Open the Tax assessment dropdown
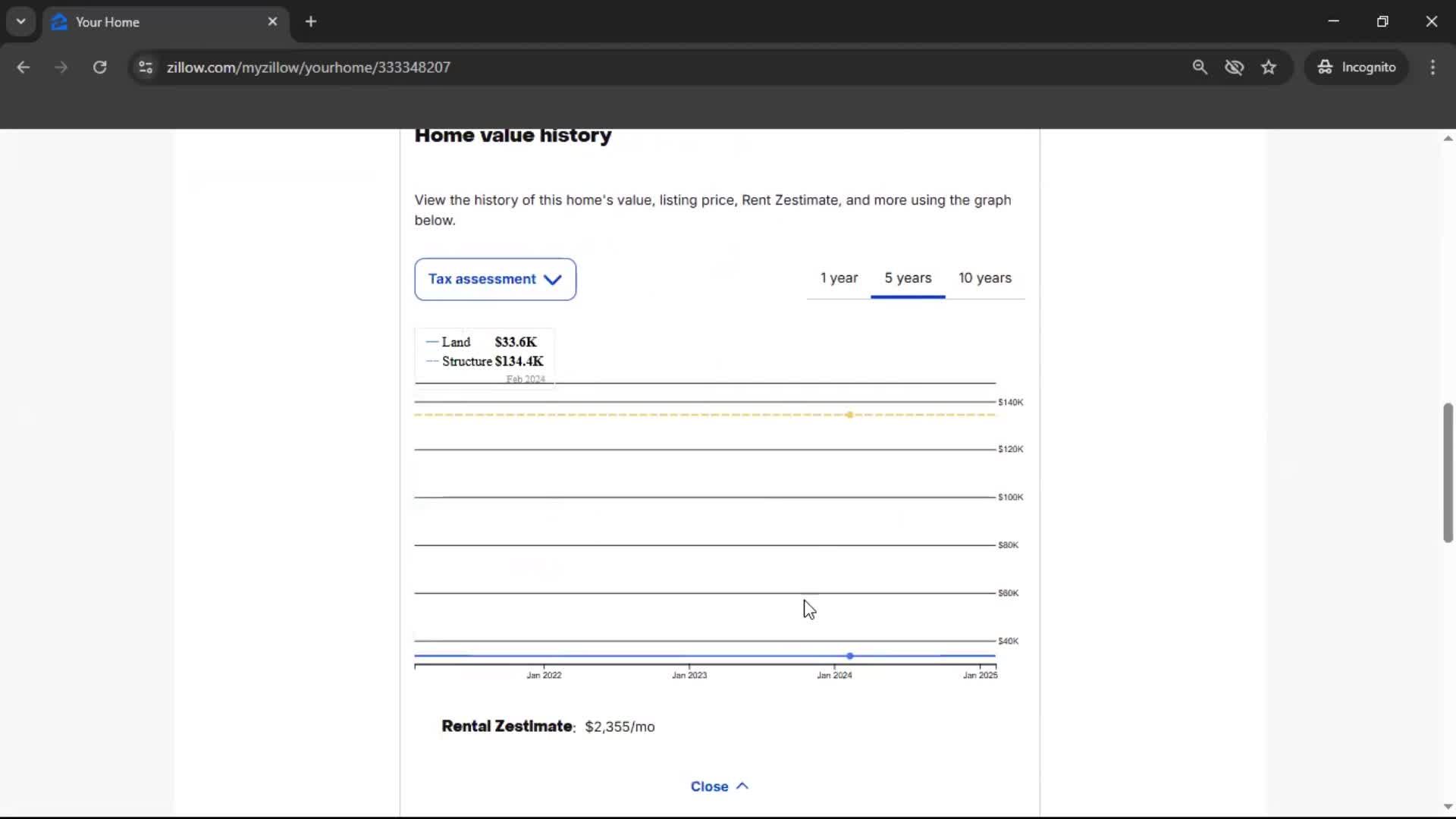Screen dimensions: 1456x819 494,279
